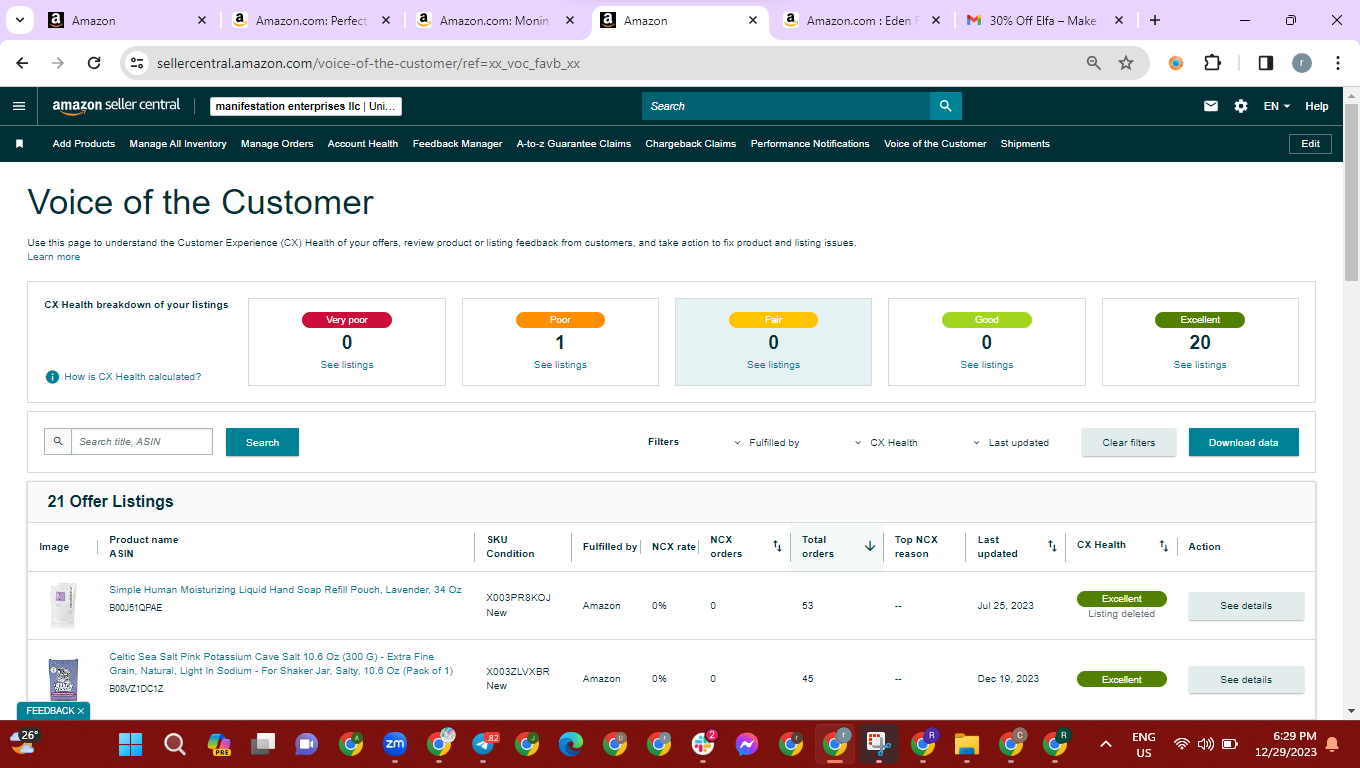Open the Windows Start menu
Screen dimensions: 1360x768
tap(131, 744)
